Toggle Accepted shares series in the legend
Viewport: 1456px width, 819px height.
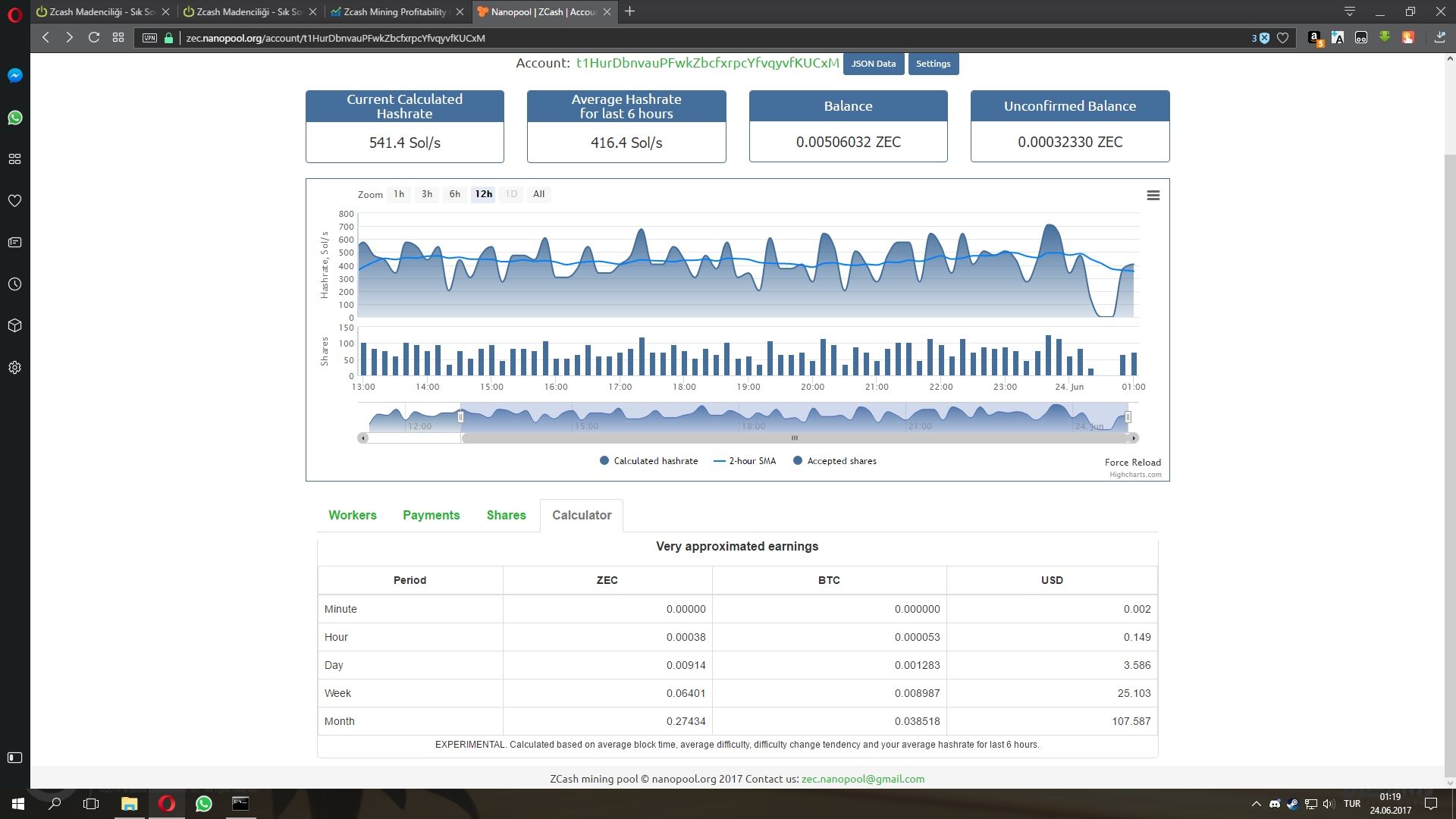[834, 461]
